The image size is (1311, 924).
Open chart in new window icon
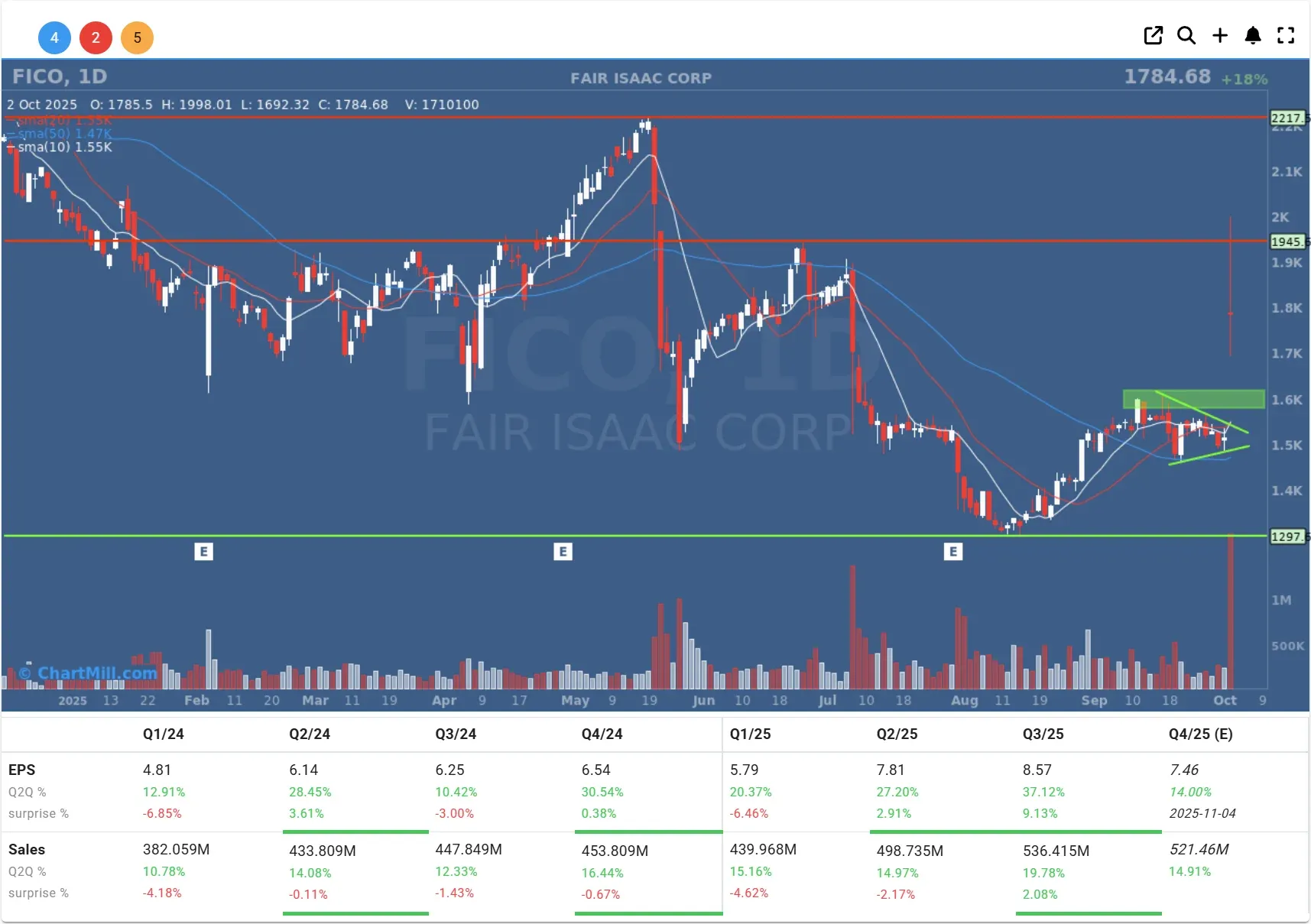(1153, 35)
